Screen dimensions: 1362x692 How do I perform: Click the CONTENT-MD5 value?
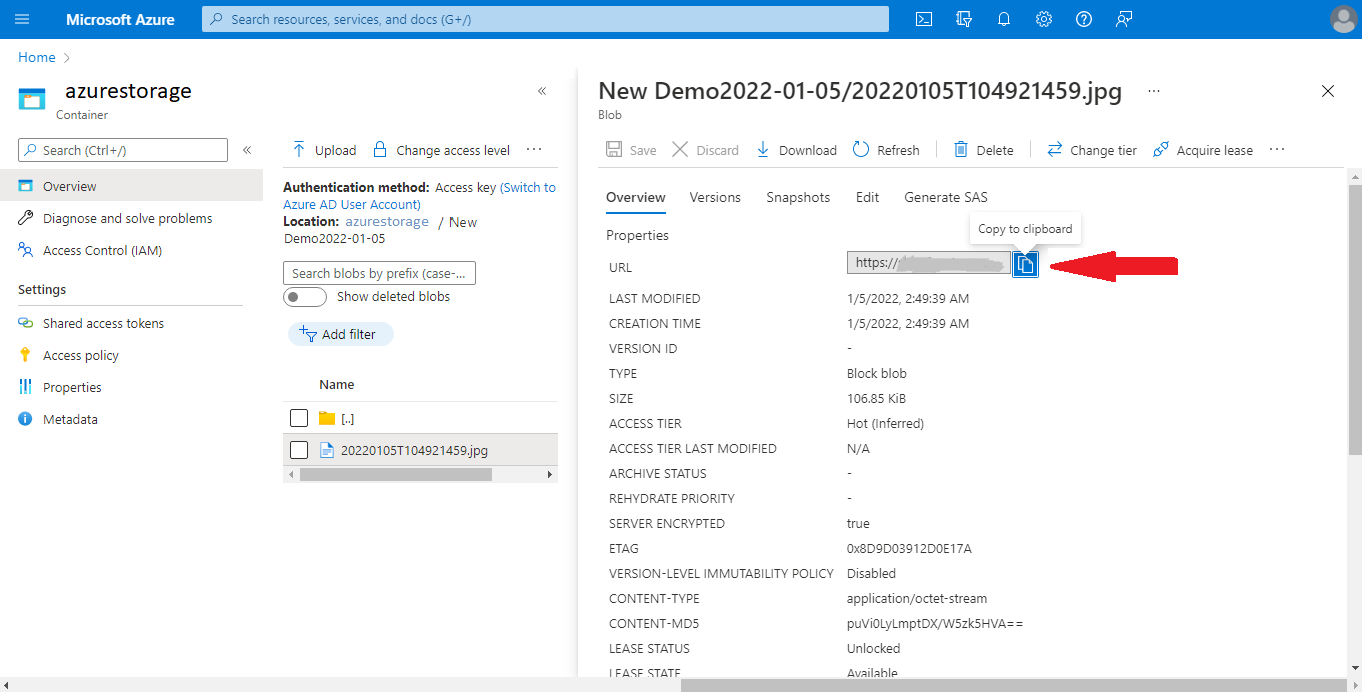tap(935, 623)
